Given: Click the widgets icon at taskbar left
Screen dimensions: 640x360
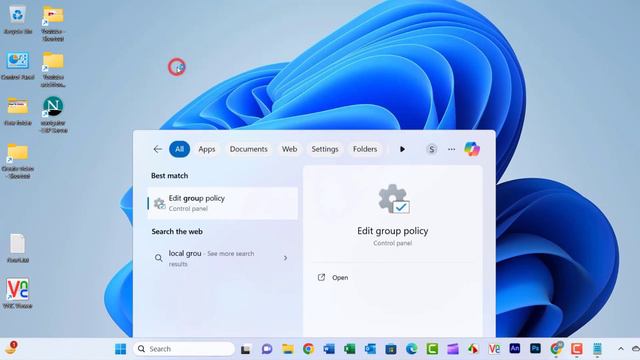Looking at the screenshot, I should 11,348.
